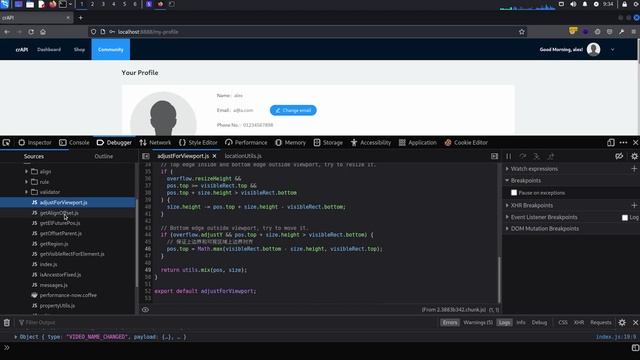Viewport: 640px width, 360px height.
Task: Collapse the sources pane toggle icon
Action: (146, 156)
